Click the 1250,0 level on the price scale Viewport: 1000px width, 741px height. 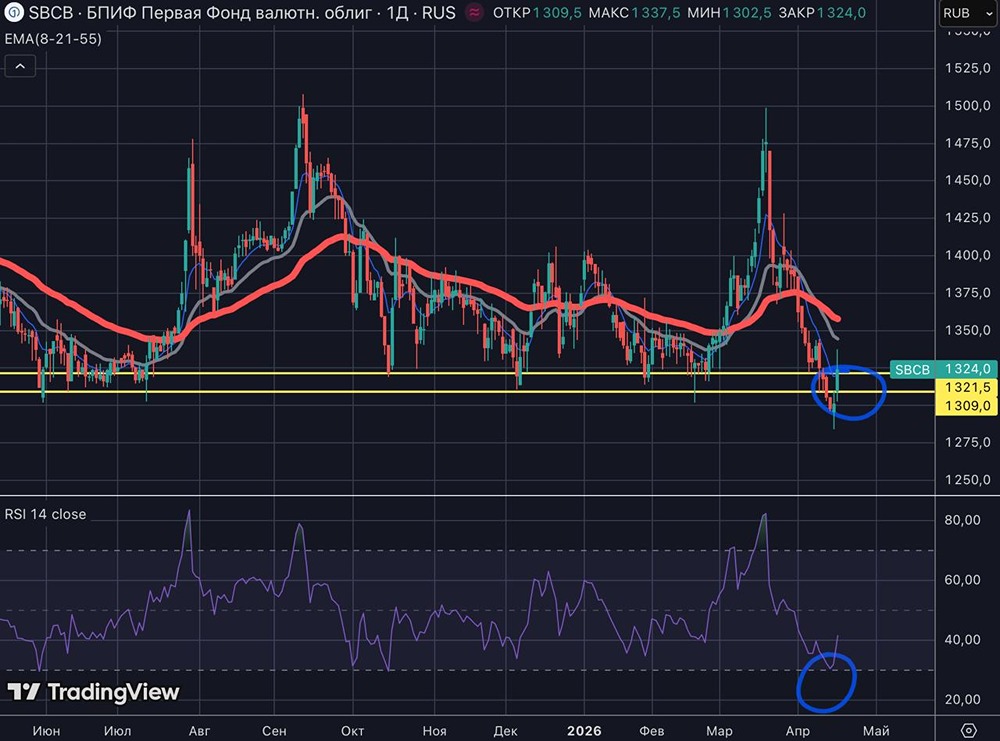967,480
